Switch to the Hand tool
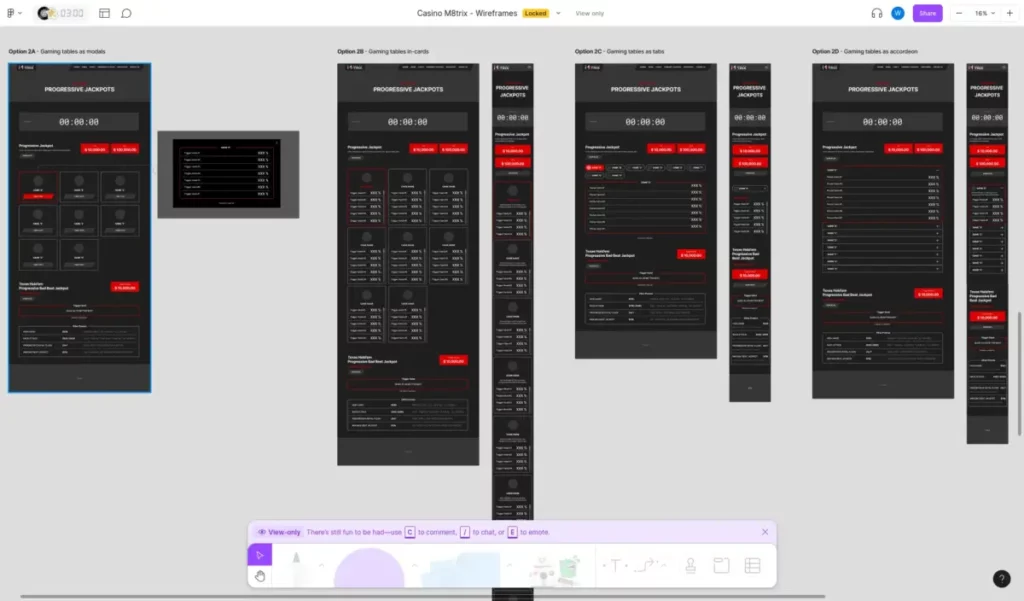1024x601 pixels. point(259,576)
